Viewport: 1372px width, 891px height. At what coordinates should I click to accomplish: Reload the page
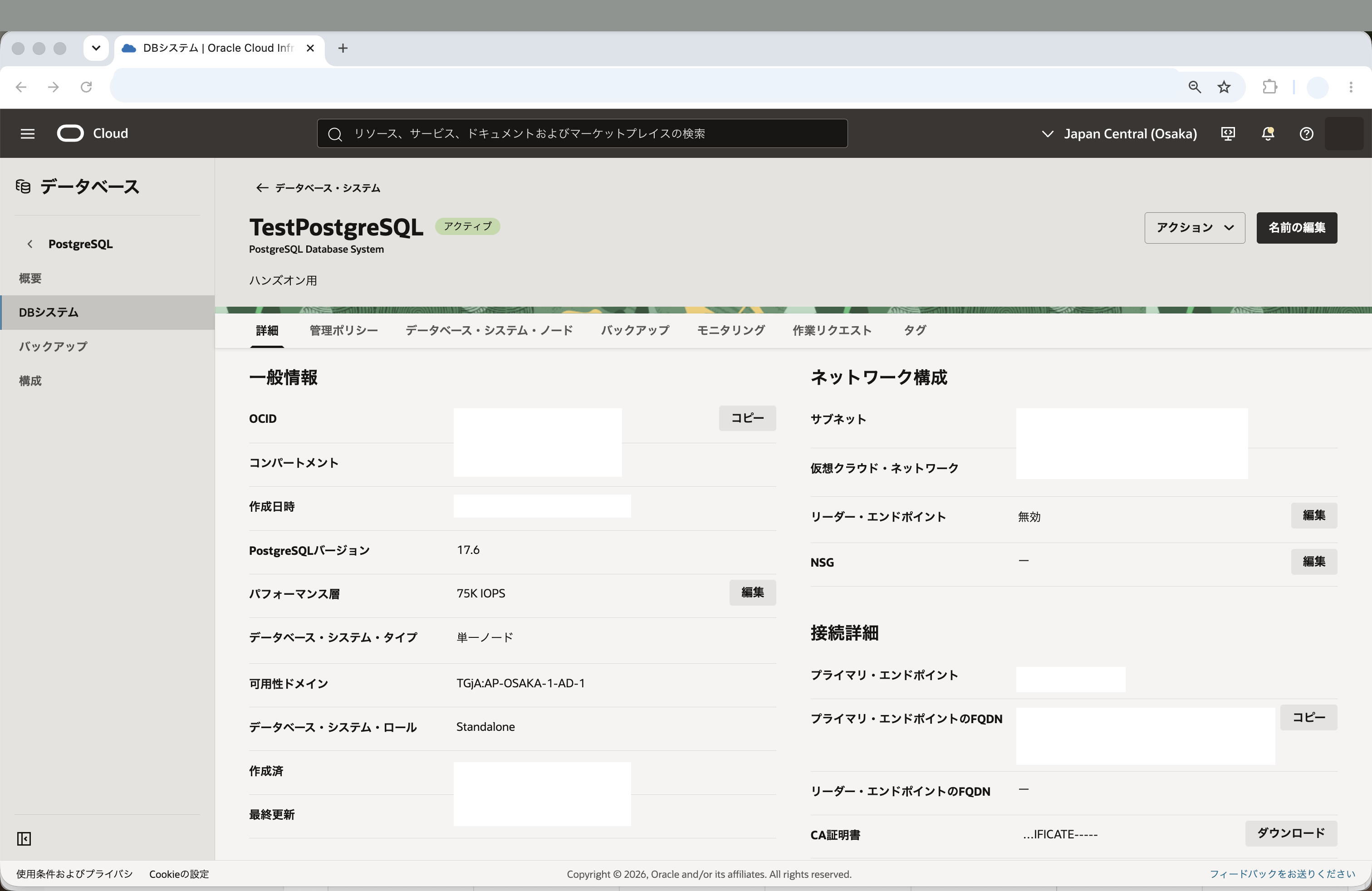point(87,87)
